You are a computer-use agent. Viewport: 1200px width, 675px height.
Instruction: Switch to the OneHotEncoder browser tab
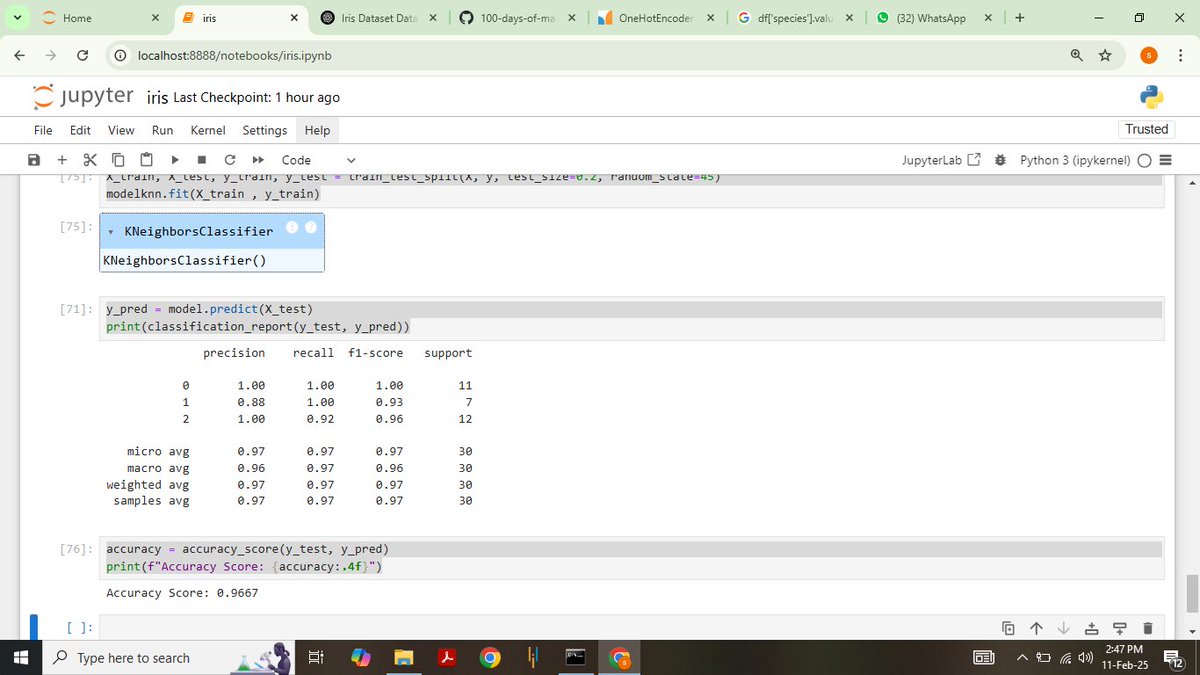tap(655, 18)
